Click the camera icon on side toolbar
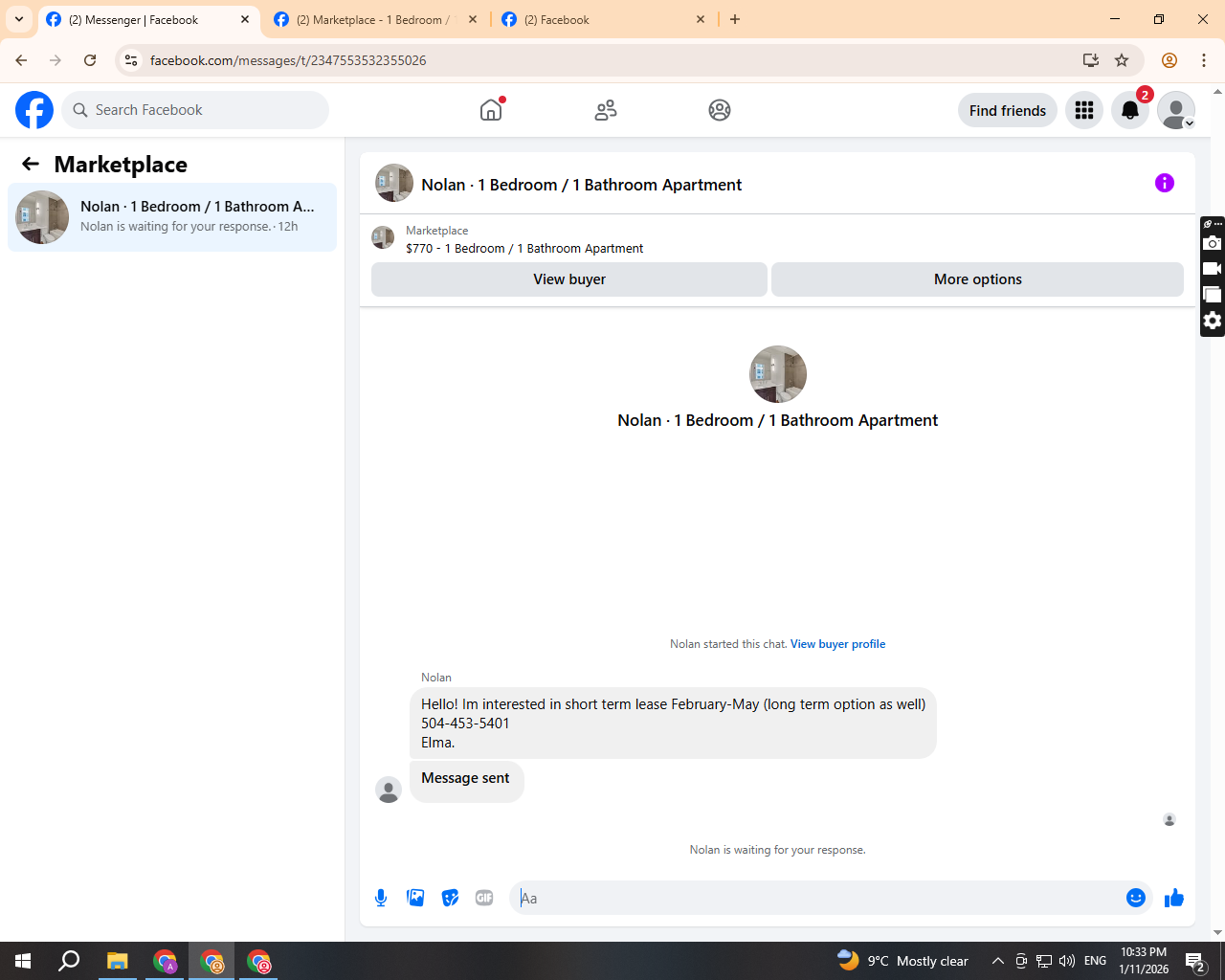The height and width of the screenshot is (980, 1225). [1213, 243]
